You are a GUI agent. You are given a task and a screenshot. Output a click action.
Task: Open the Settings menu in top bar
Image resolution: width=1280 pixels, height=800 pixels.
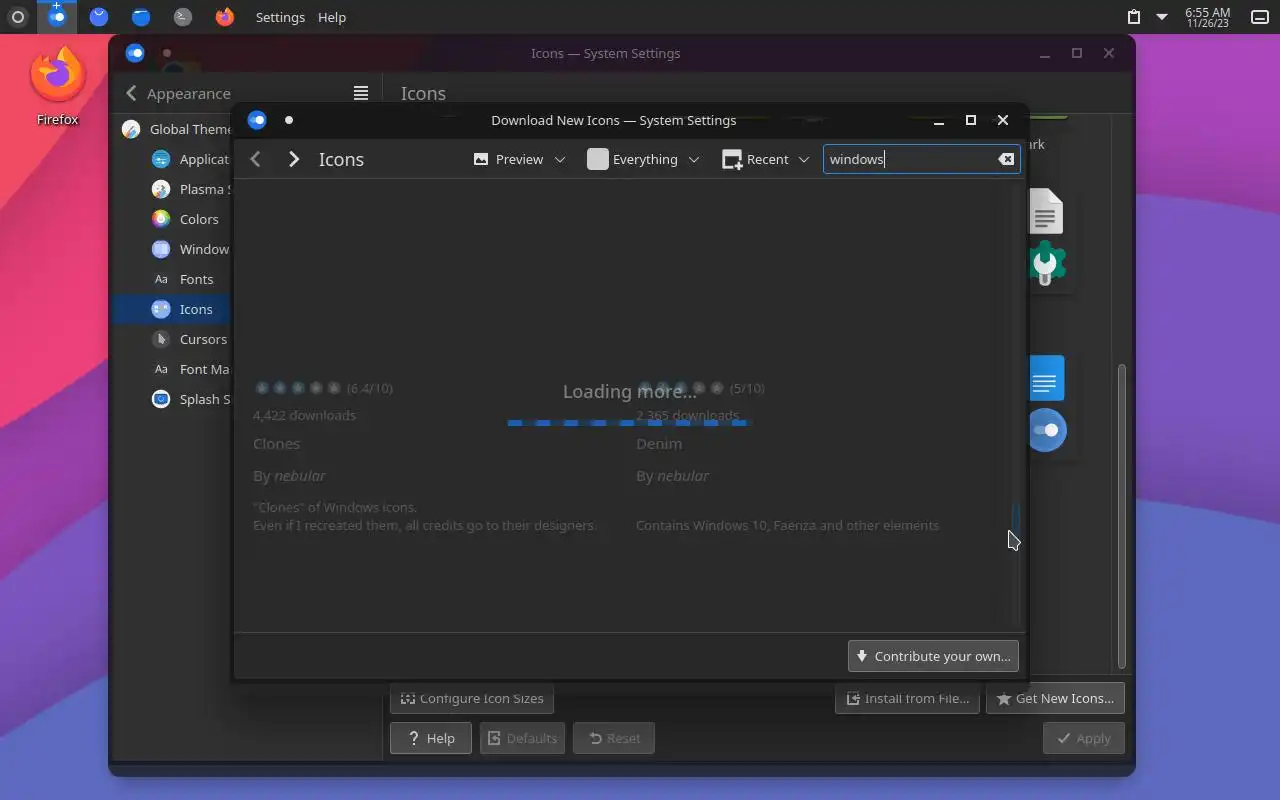coord(280,17)
